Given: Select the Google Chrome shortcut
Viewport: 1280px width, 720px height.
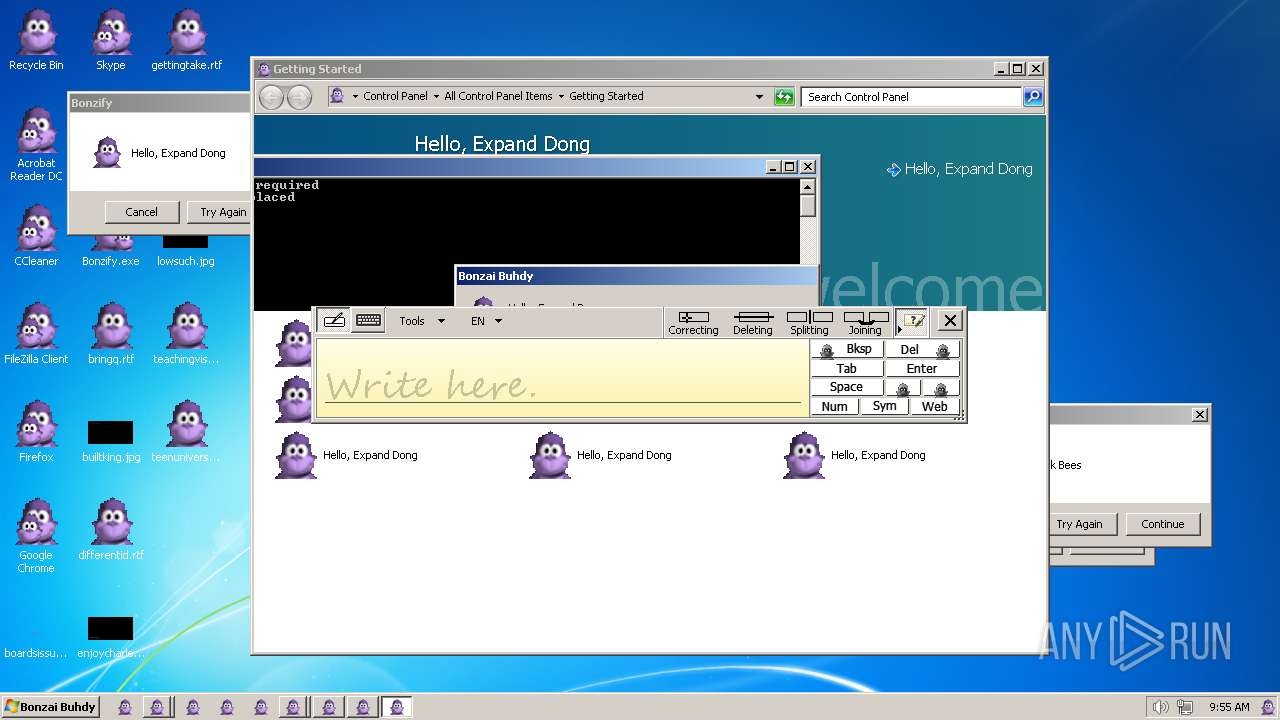Looking at the screenshot, I should pos(36,536).
